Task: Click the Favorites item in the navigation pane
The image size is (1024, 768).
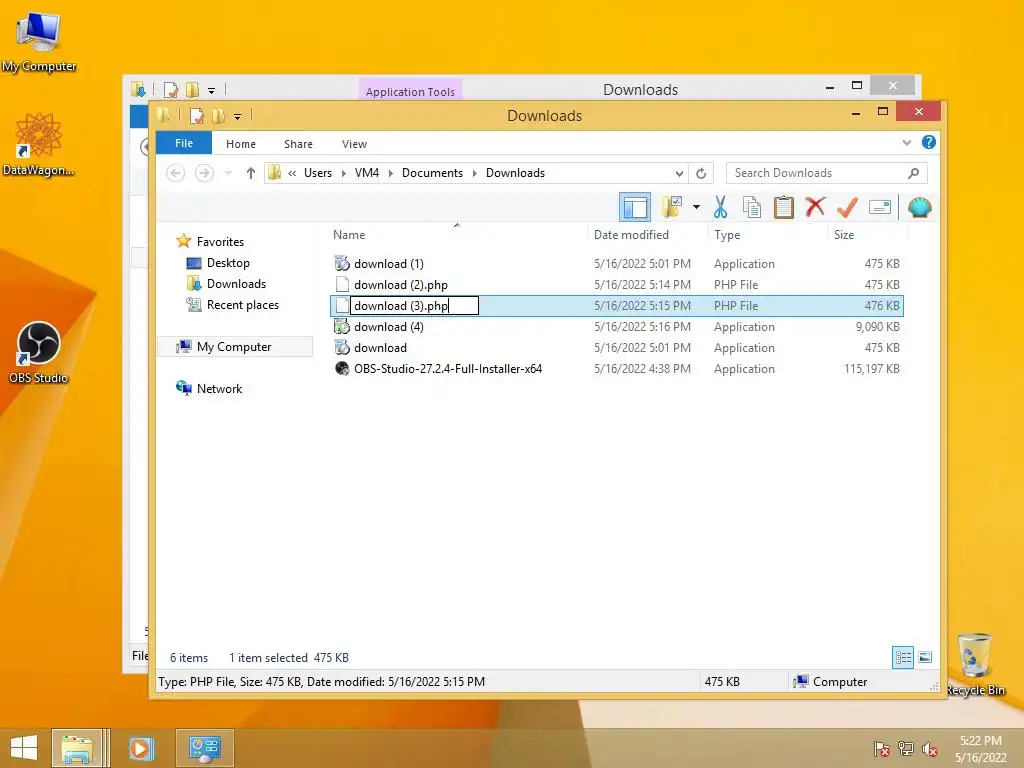Action: (x=220, y=242)
